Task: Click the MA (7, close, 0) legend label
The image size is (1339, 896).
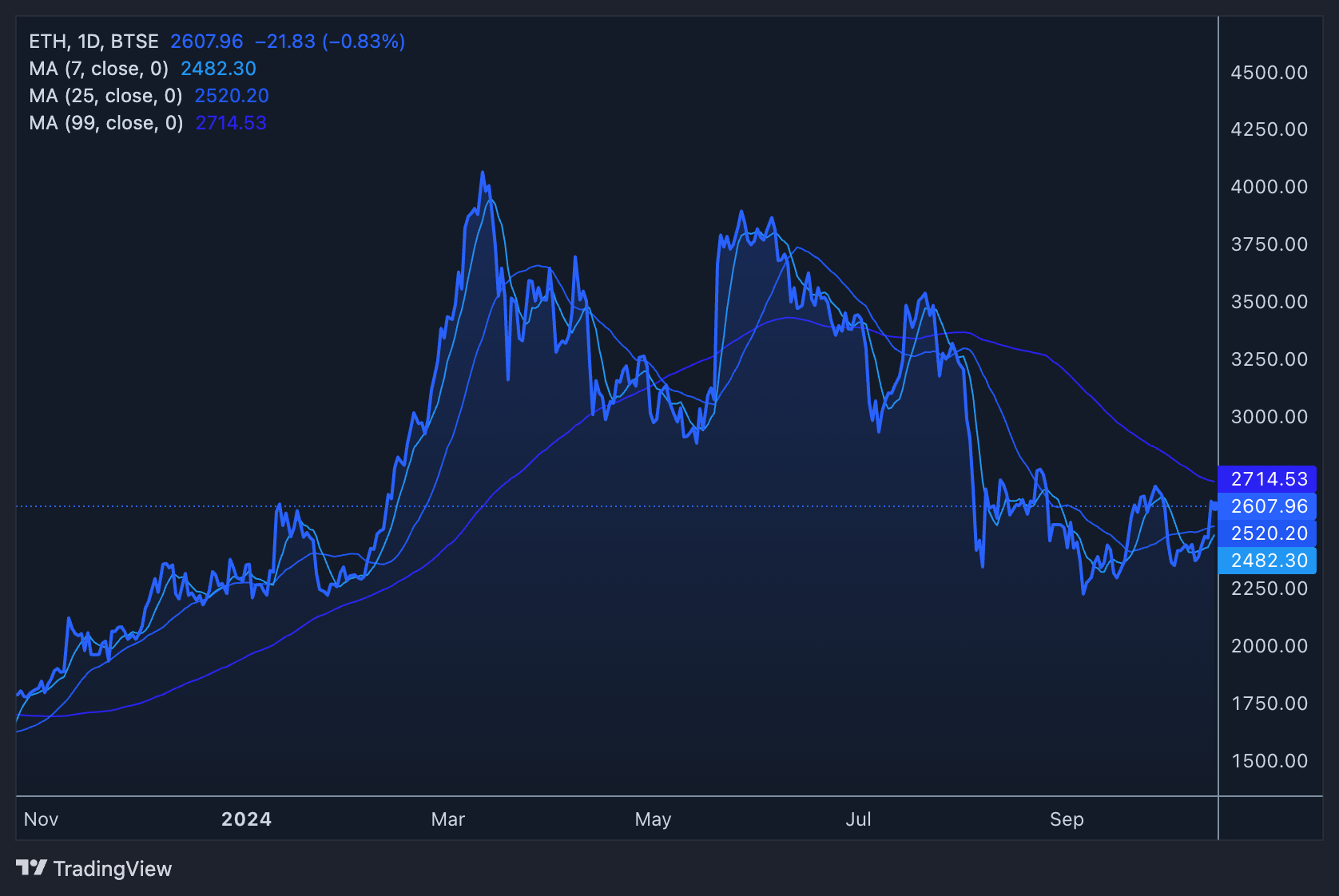Action: [x=98, y=69]
